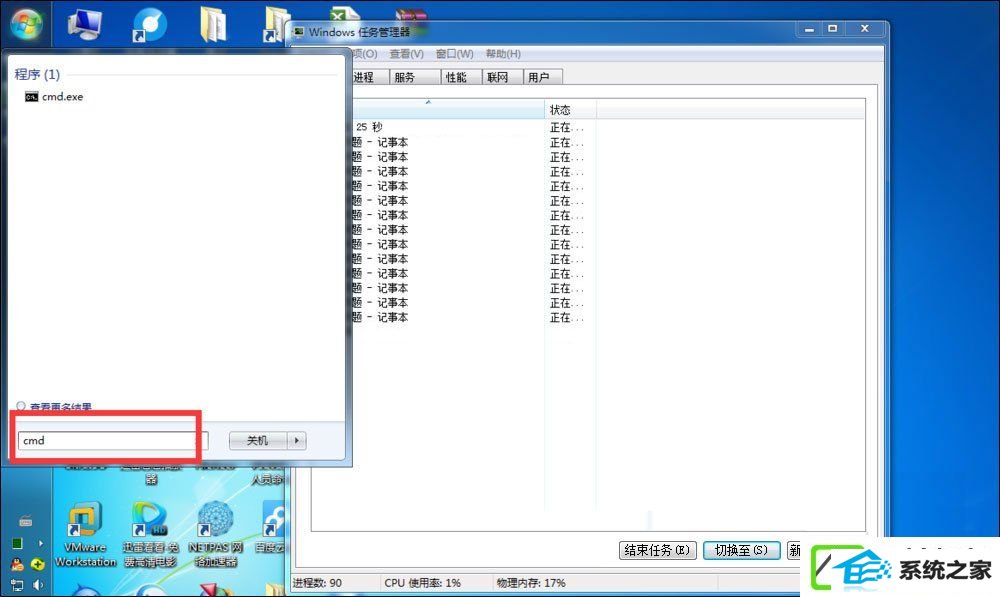Open 帮助(H) menu in Task Manager
This screenshot has width=1000, height=597.
[x=503, y=54]
